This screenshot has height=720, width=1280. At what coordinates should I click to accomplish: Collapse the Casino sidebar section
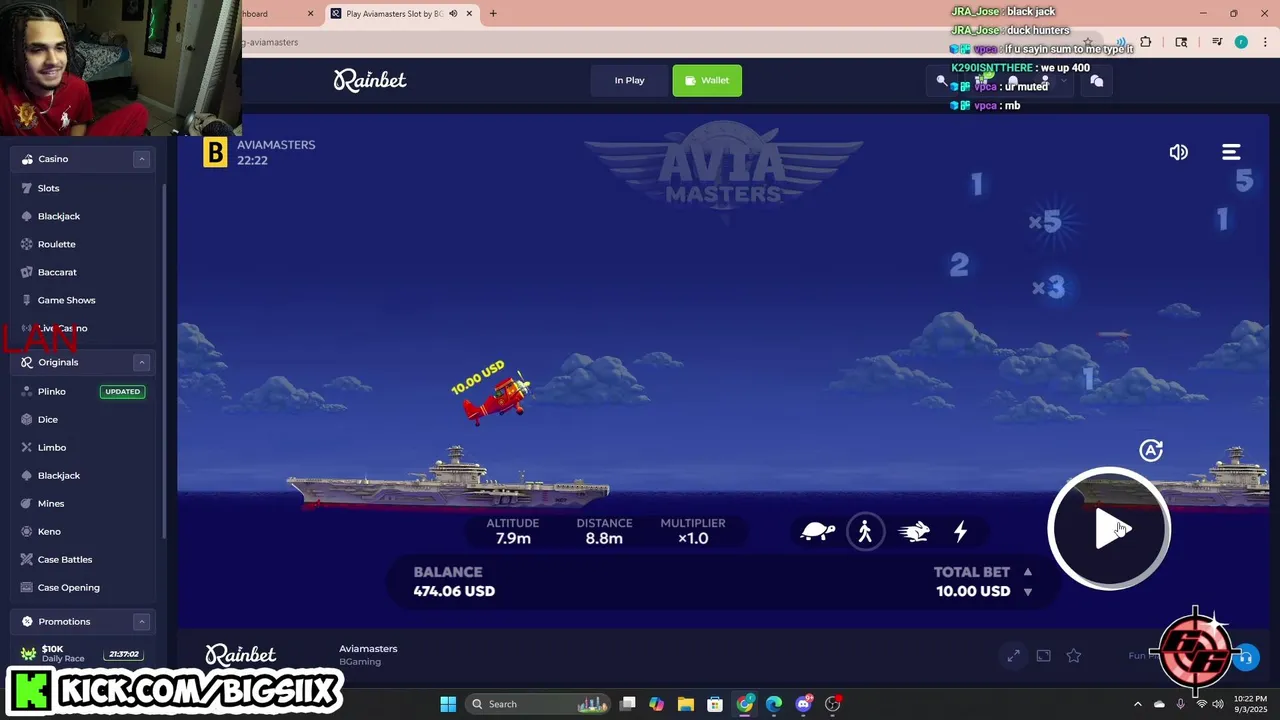click(142, 159)
